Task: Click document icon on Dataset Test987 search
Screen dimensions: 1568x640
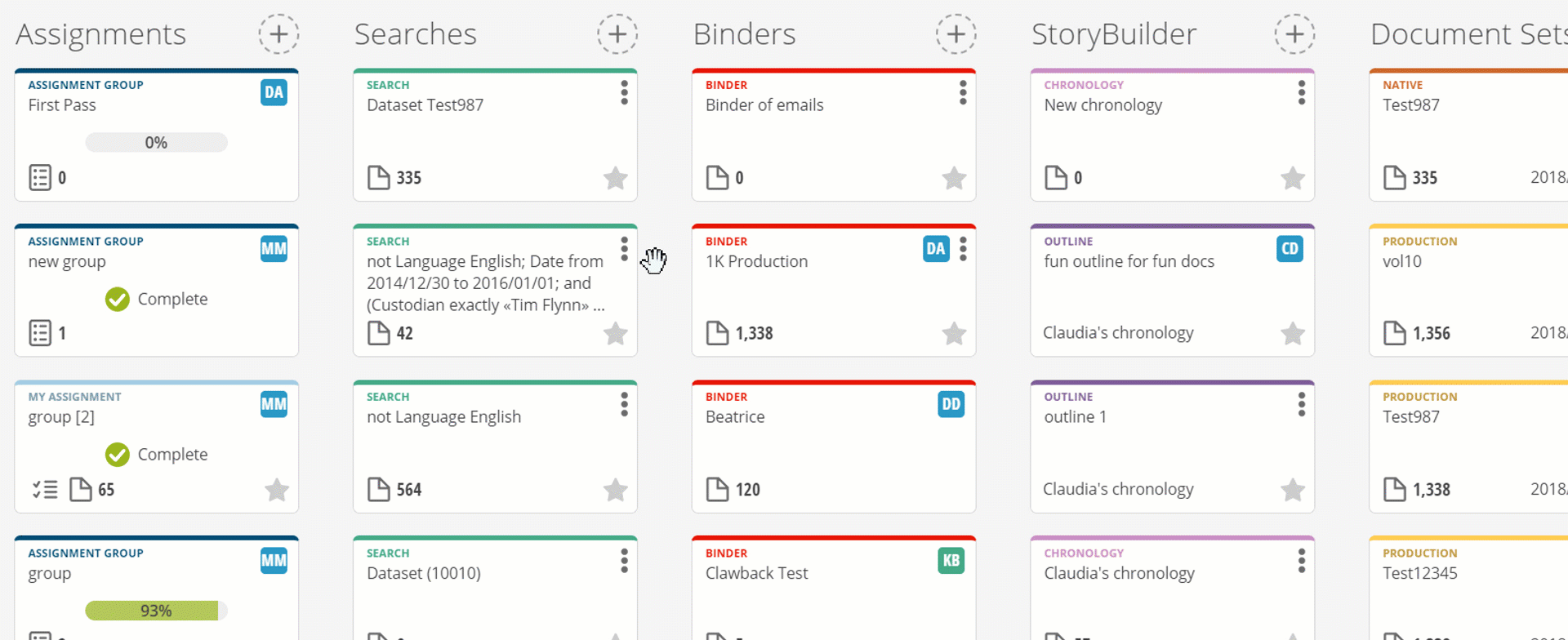Action: [378, 177]
